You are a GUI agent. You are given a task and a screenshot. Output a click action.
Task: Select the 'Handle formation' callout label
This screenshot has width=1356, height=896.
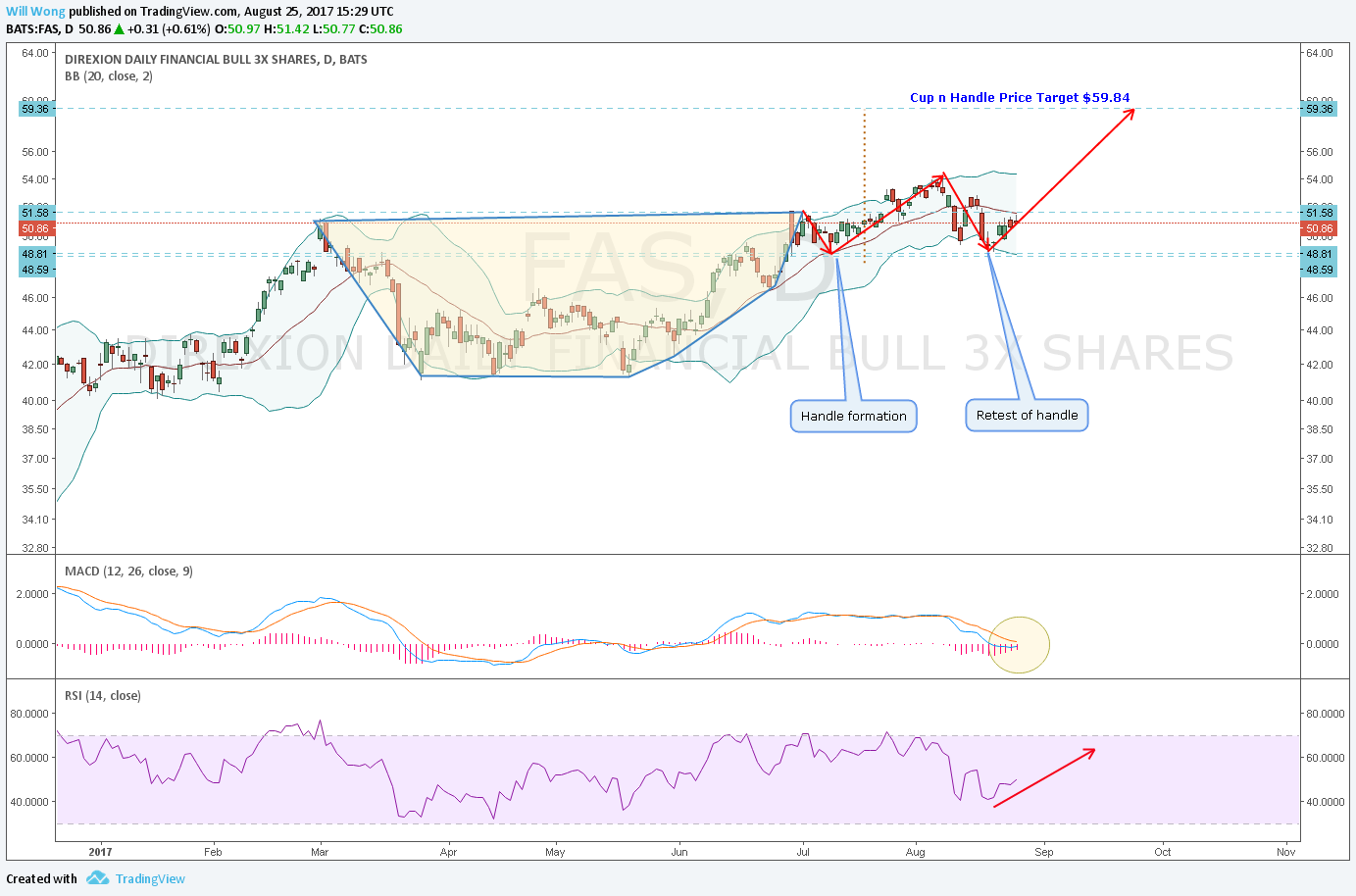[x=853, y=416]
